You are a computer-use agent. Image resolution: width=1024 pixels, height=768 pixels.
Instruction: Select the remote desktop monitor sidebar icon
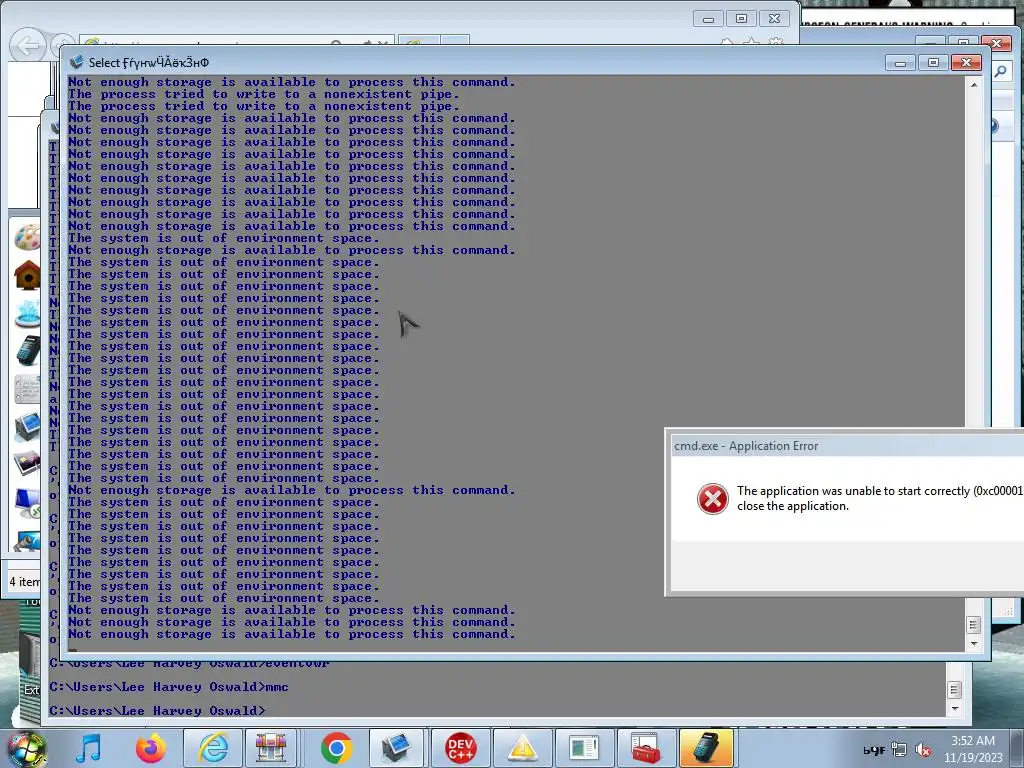[27, 503]
